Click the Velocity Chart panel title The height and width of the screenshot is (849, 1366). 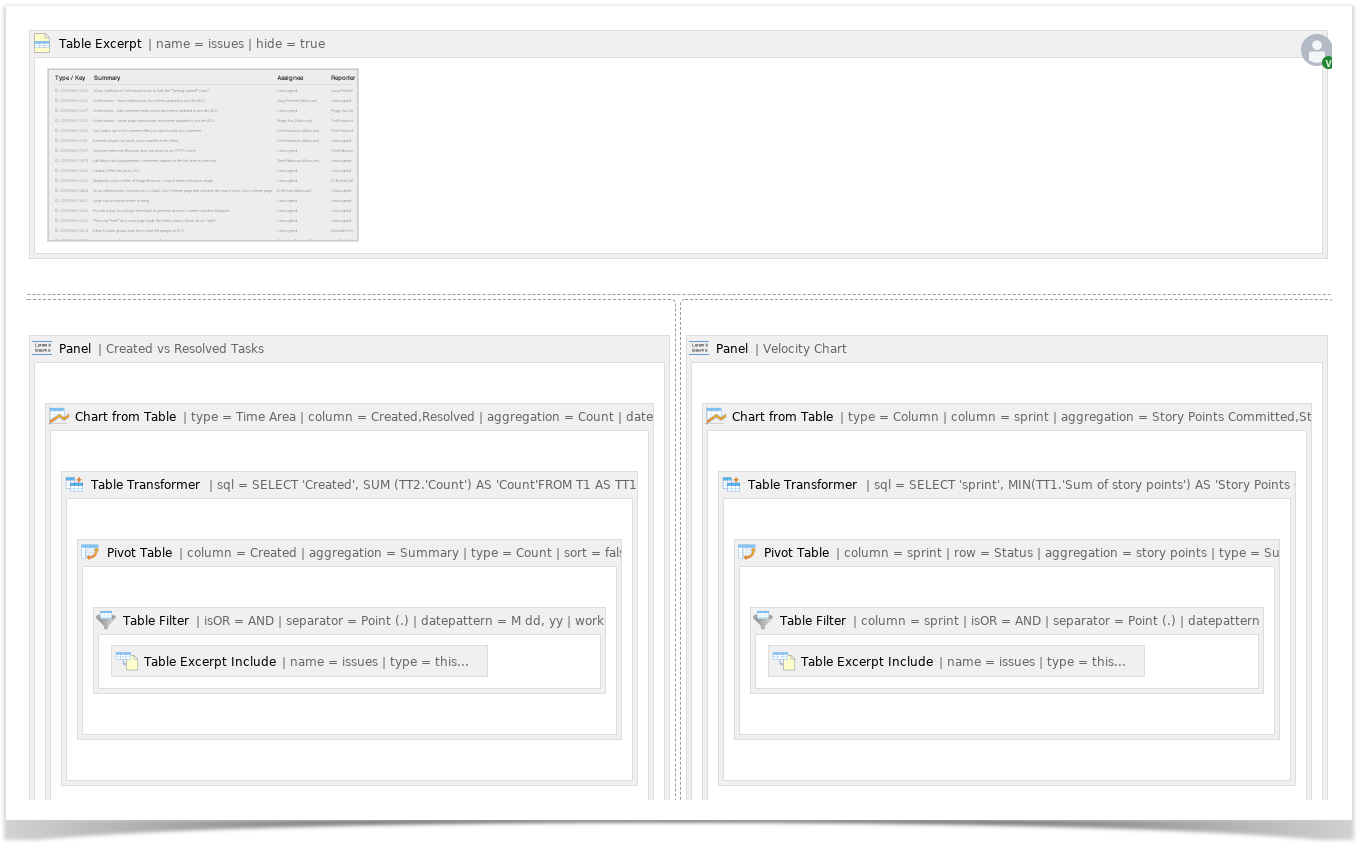(804, 348)
